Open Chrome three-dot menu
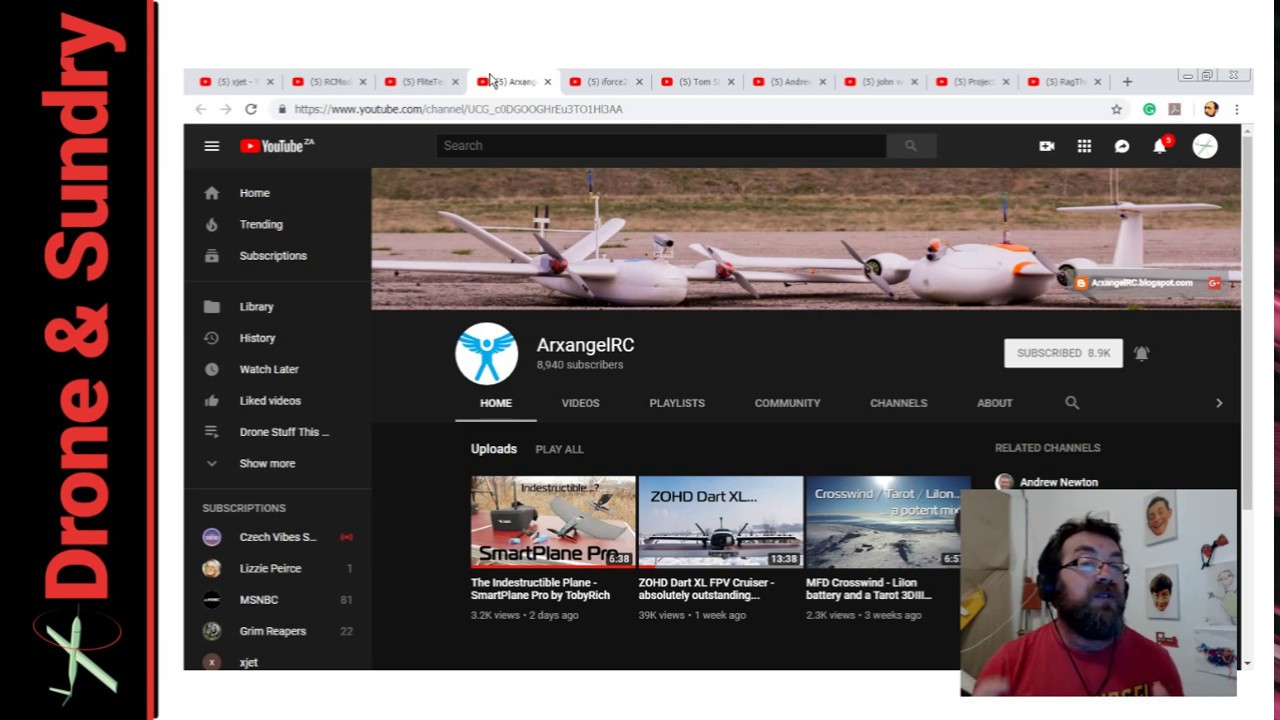 (1237, 109)
